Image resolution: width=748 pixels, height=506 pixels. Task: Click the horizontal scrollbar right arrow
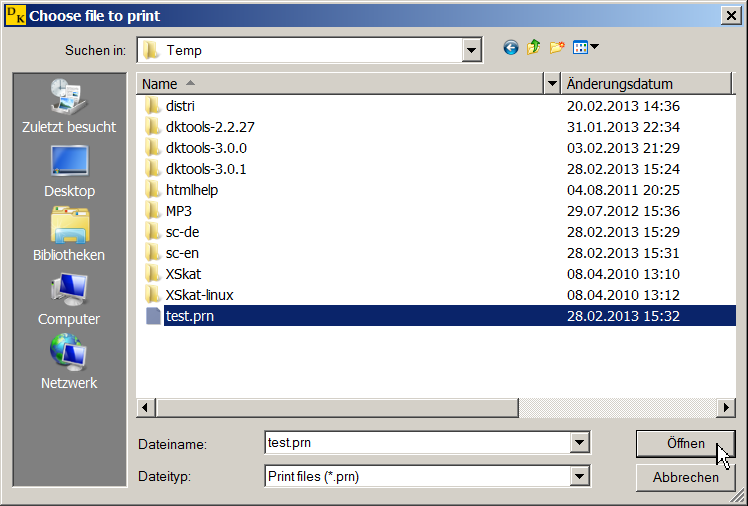[727, 407]
